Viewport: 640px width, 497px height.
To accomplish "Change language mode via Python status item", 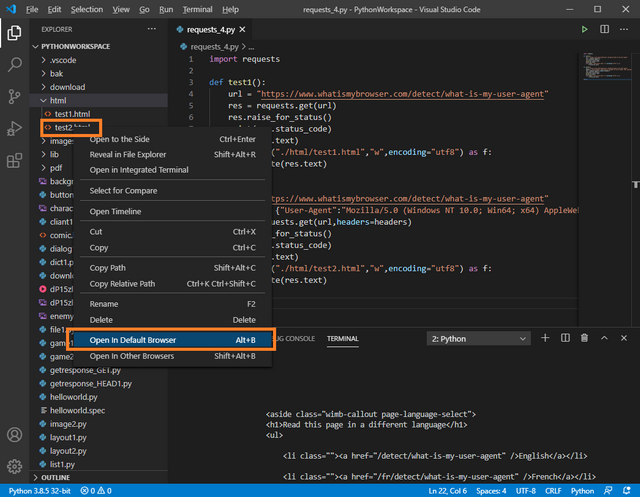I will point(582,490).
